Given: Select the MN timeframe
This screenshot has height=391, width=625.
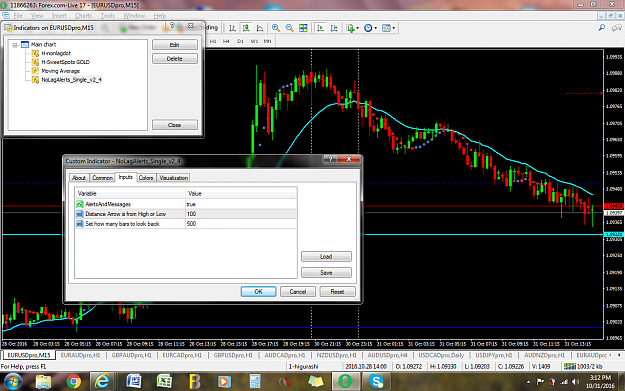Looking at the screenshot, I should tap(267, 41).
